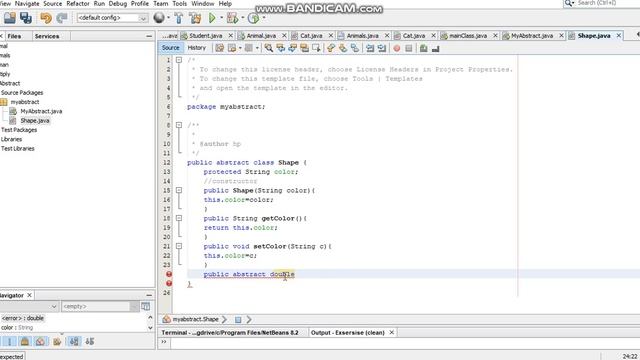Viewport: 640px width, 360px height.
Task: Click the globe browser icon in toolbar
Action: 159,18
